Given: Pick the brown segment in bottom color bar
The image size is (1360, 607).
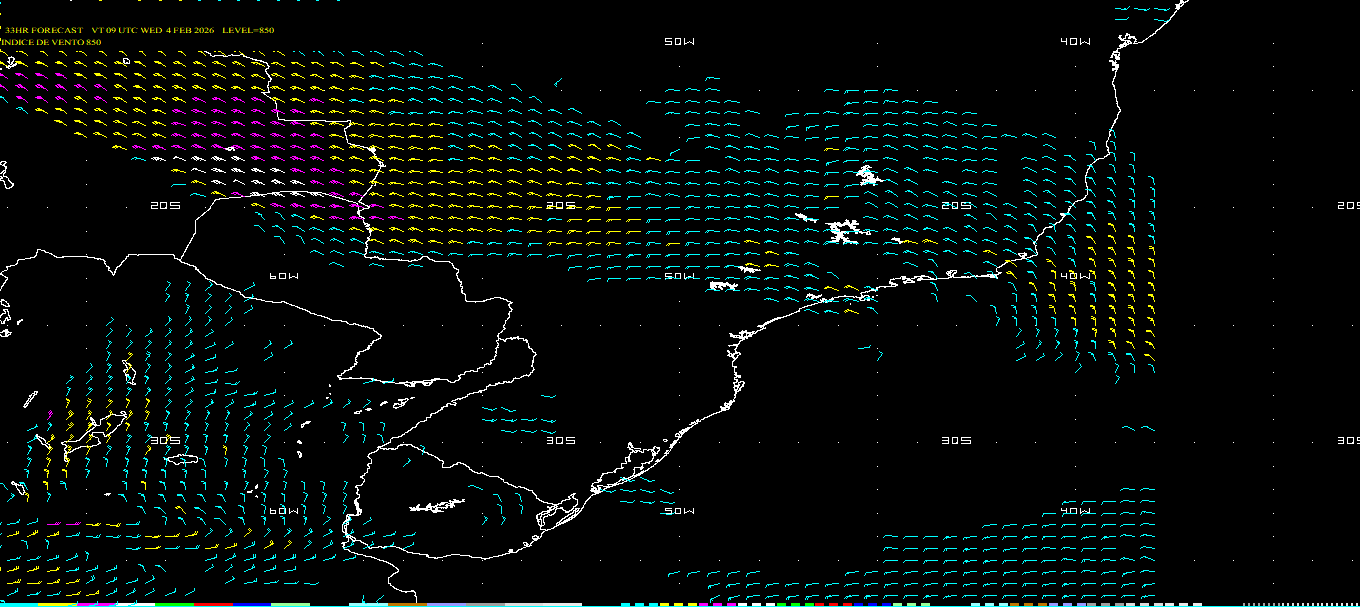Looking at the screenshot, I should (x=407, y=604).
